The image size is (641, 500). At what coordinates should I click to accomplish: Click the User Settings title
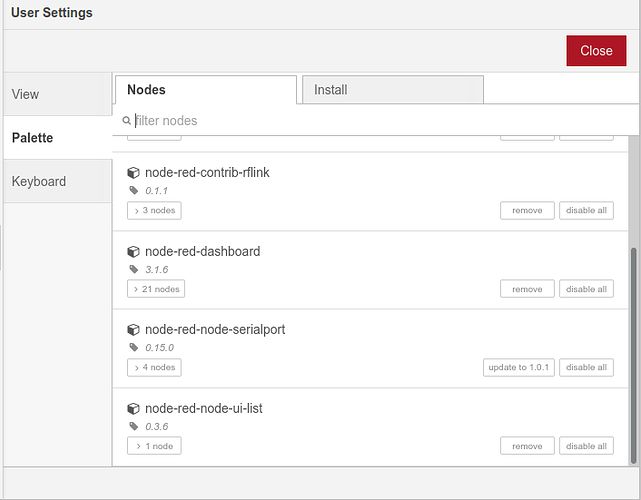pos(52,13)
